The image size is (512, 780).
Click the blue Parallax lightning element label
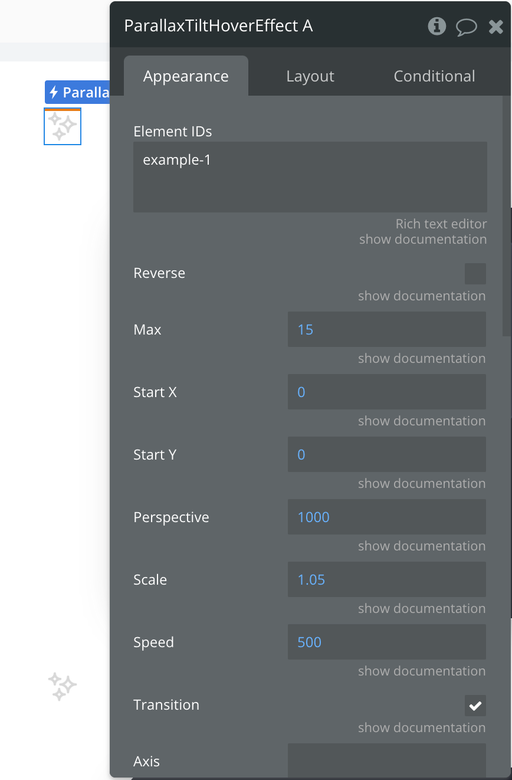tap(77, 92)
